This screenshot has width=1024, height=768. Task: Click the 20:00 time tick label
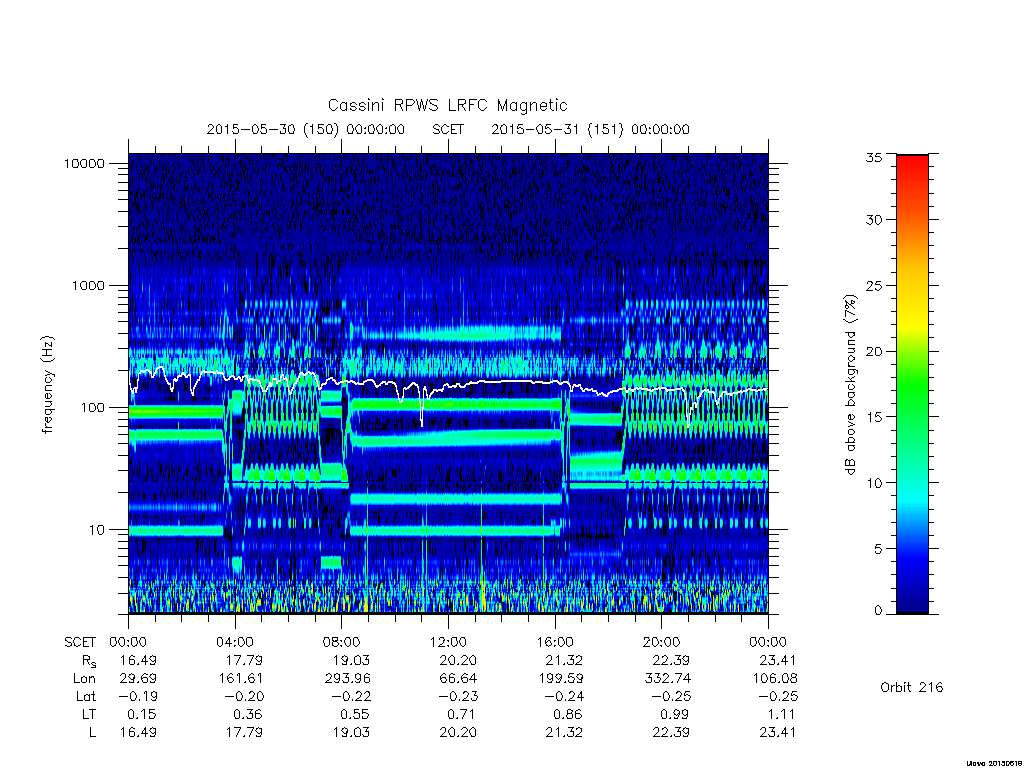click(x=662, y=643)
